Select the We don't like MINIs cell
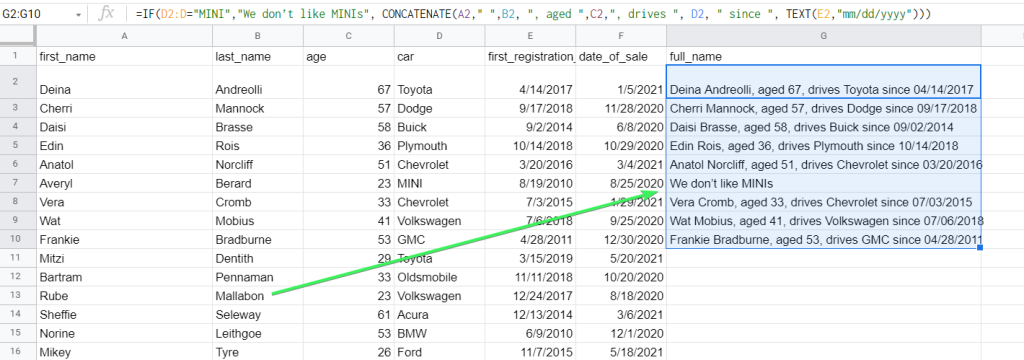This screenshot has width=1024, height=360. (x=824, y=183)
